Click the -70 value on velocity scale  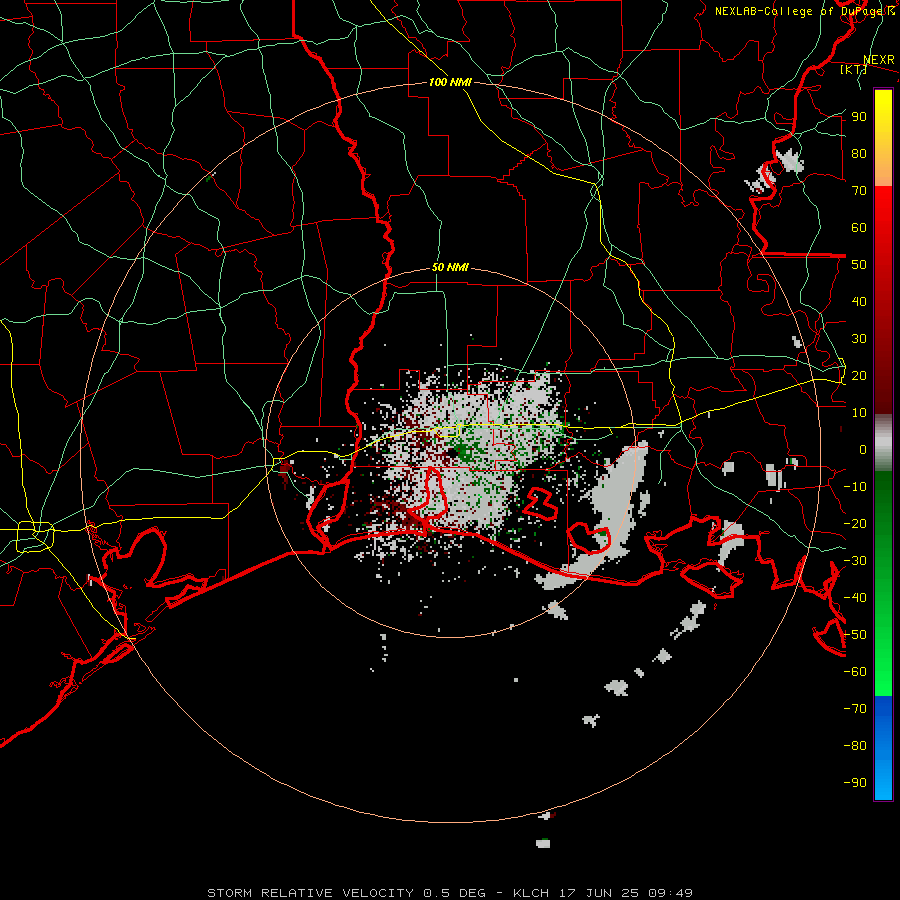point(855,709)
